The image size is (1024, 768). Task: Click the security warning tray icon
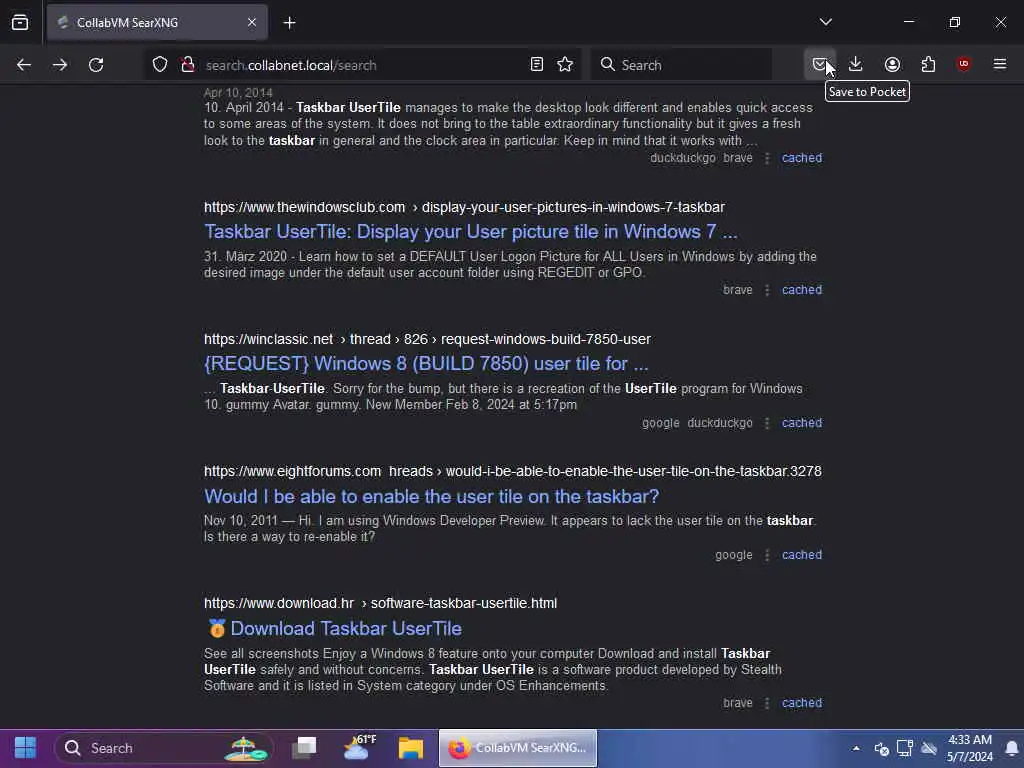click(881, 748)
